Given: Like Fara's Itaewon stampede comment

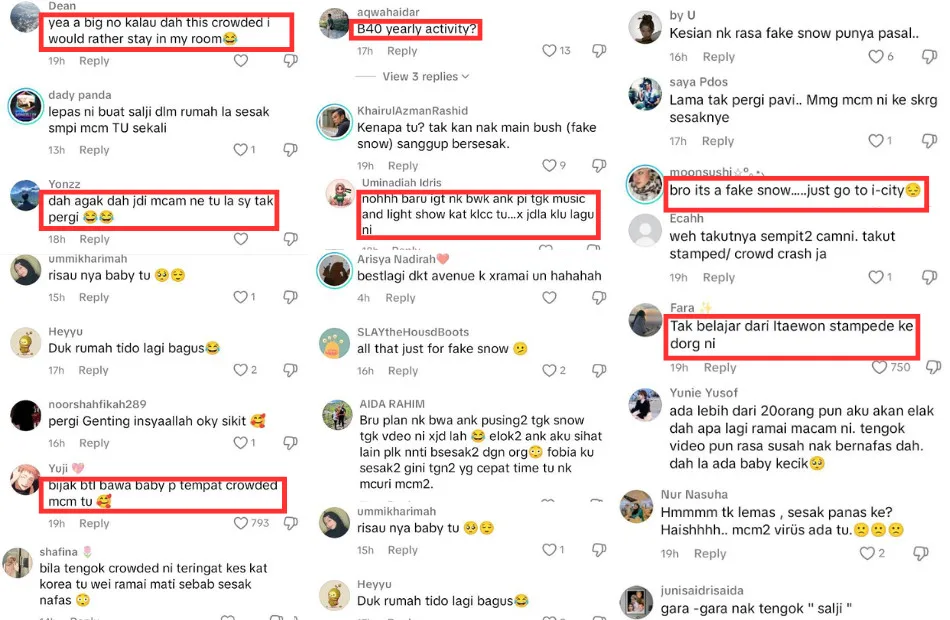Looking at the screenshot, I should [879, 367].
